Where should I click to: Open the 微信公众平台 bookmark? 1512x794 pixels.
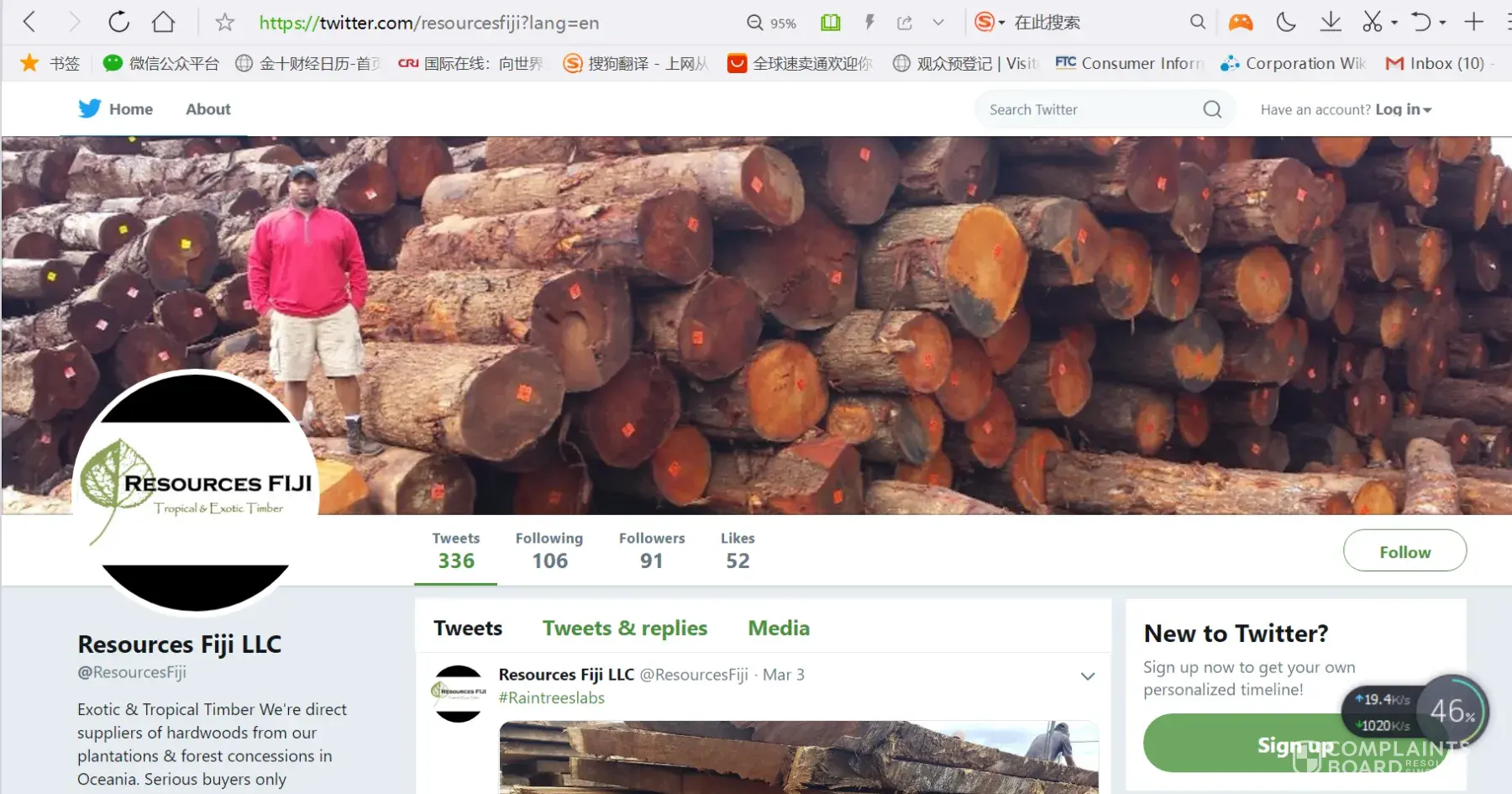coord(160,63)
